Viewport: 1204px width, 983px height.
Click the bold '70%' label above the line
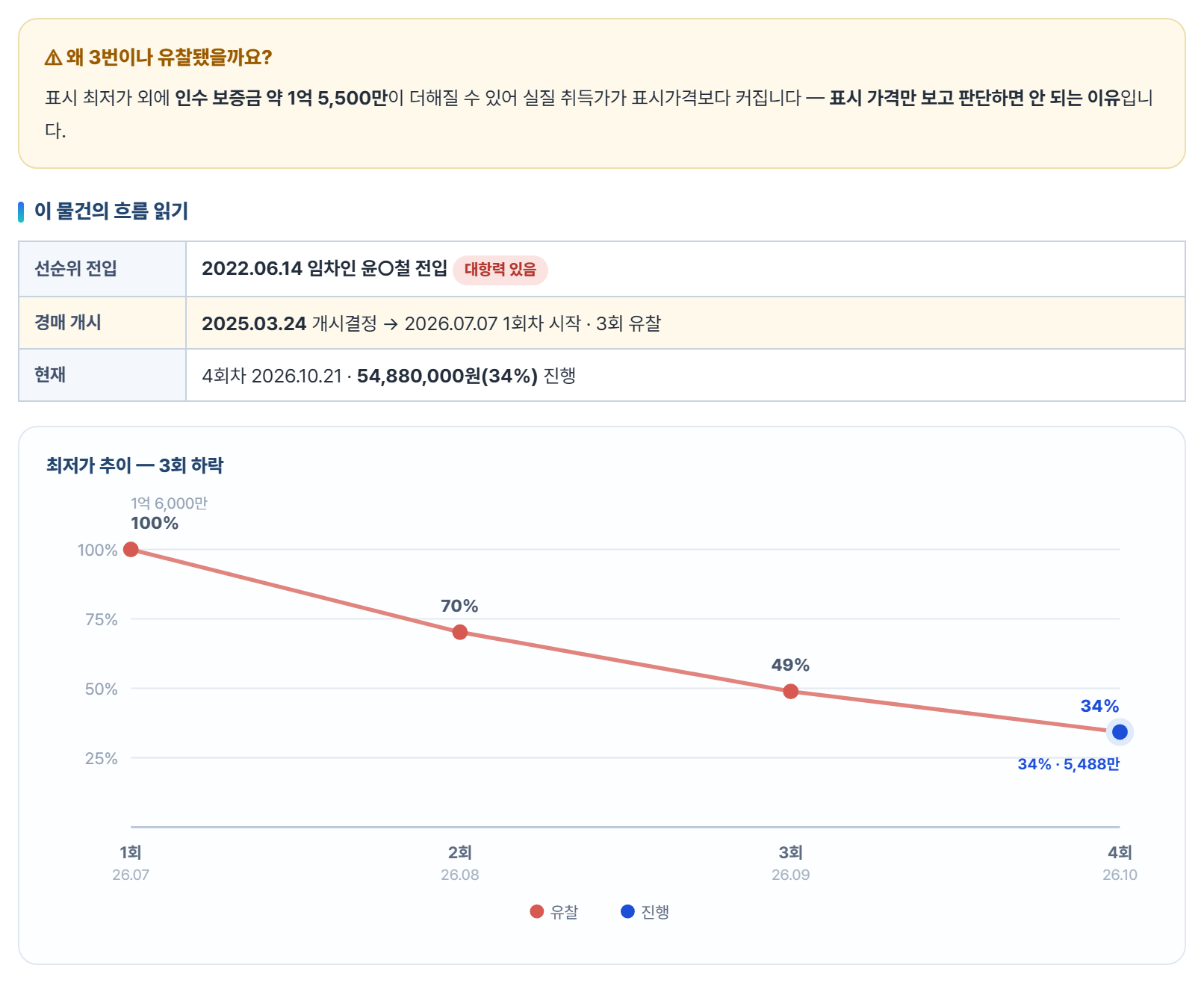pyautogui.click(x=459, y=606)
